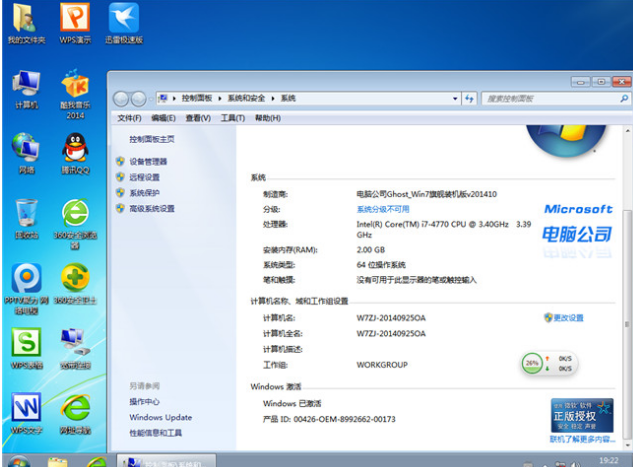
Task: Click the 正版授权 genuine badge image
Action: tap(582, 415)
